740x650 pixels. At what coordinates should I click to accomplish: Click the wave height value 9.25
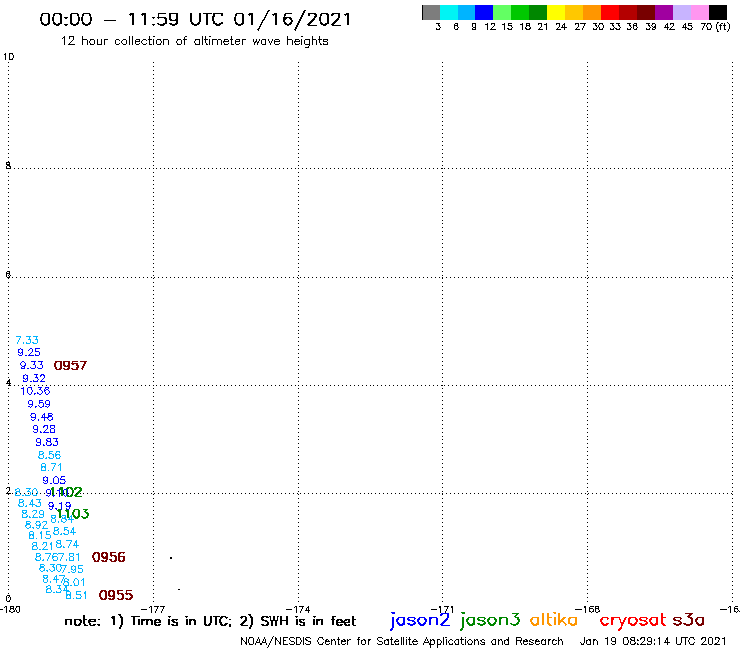coord(29,352)
